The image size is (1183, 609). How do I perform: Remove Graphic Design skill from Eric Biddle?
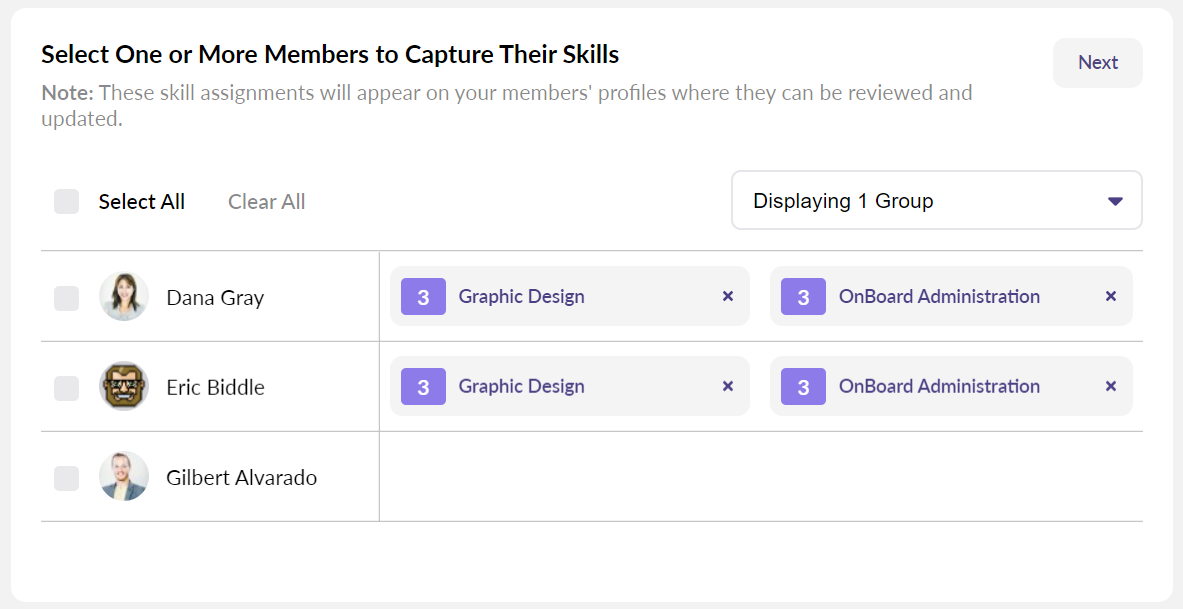(x=728, y=387)
